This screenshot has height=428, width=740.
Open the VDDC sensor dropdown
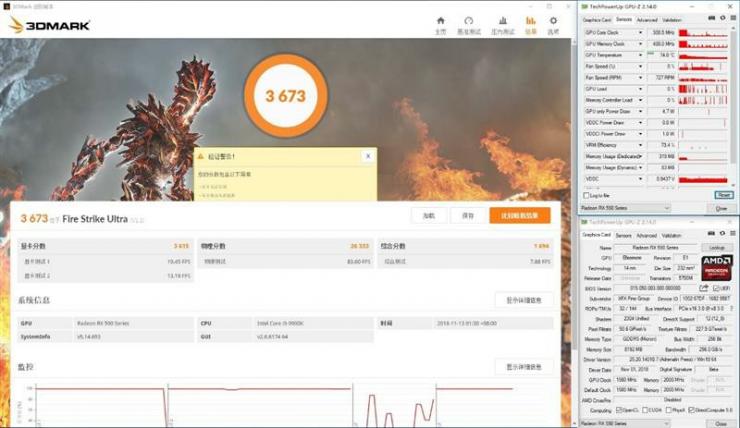tap(640, 179)
